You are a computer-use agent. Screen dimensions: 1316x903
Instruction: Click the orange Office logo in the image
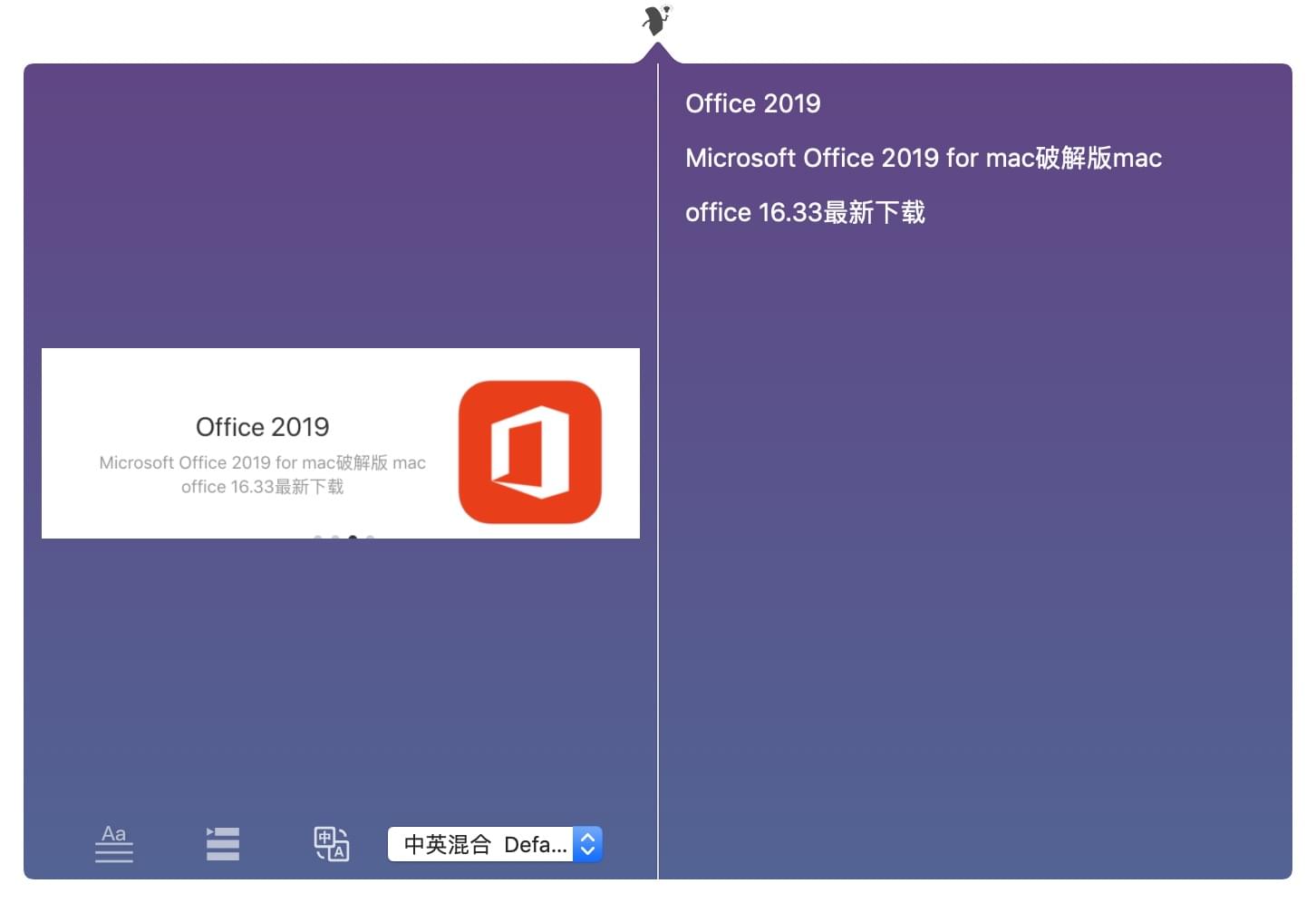530,451
